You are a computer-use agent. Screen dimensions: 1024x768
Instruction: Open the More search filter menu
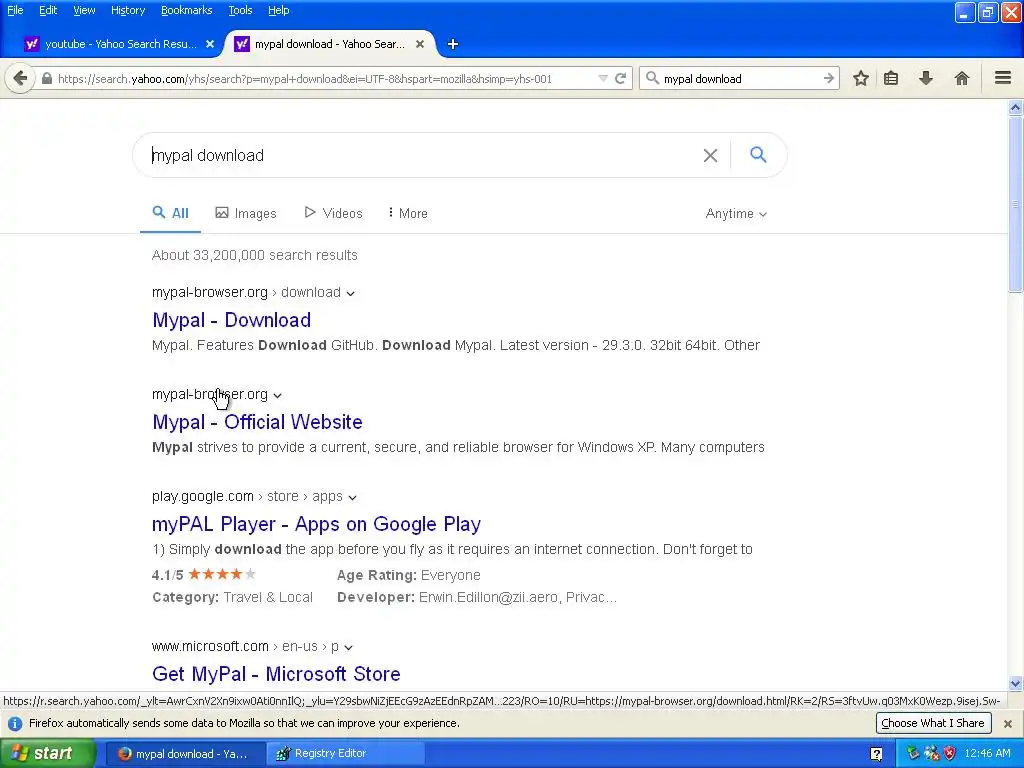[x=408, y=214]
